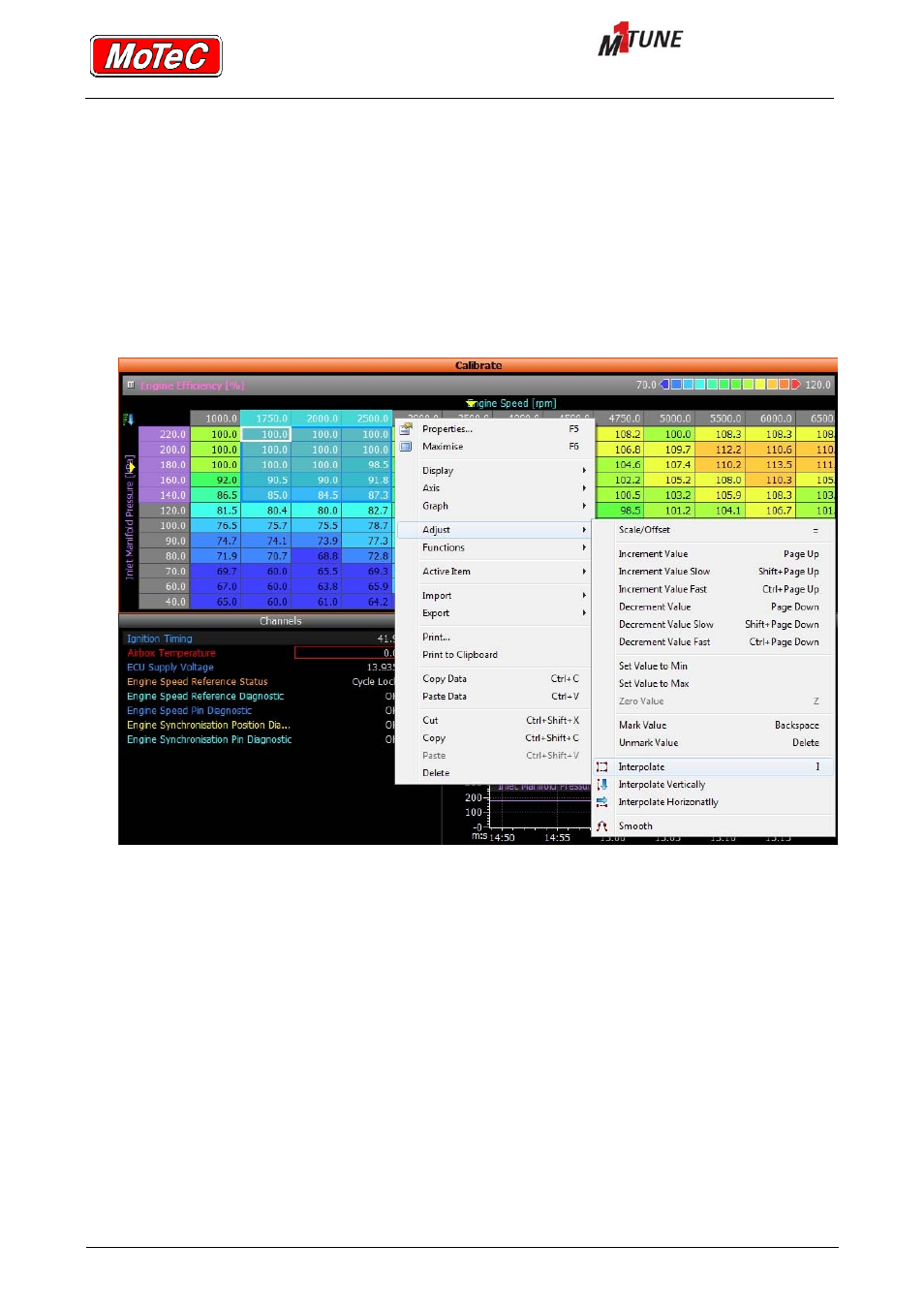Open the Adjust submenu
The image size is (924, 1308).
(494, 530)
